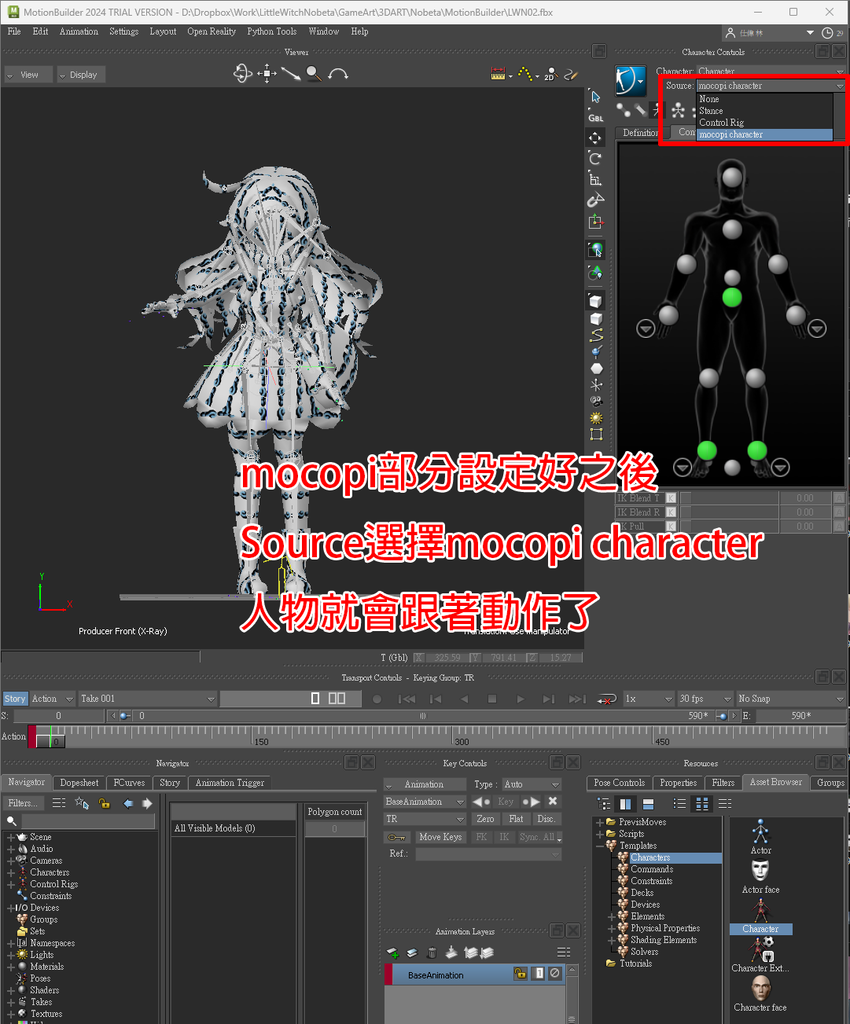
Task: Click the Navigator forward arrow icon
Action: [x=147, y=803]
